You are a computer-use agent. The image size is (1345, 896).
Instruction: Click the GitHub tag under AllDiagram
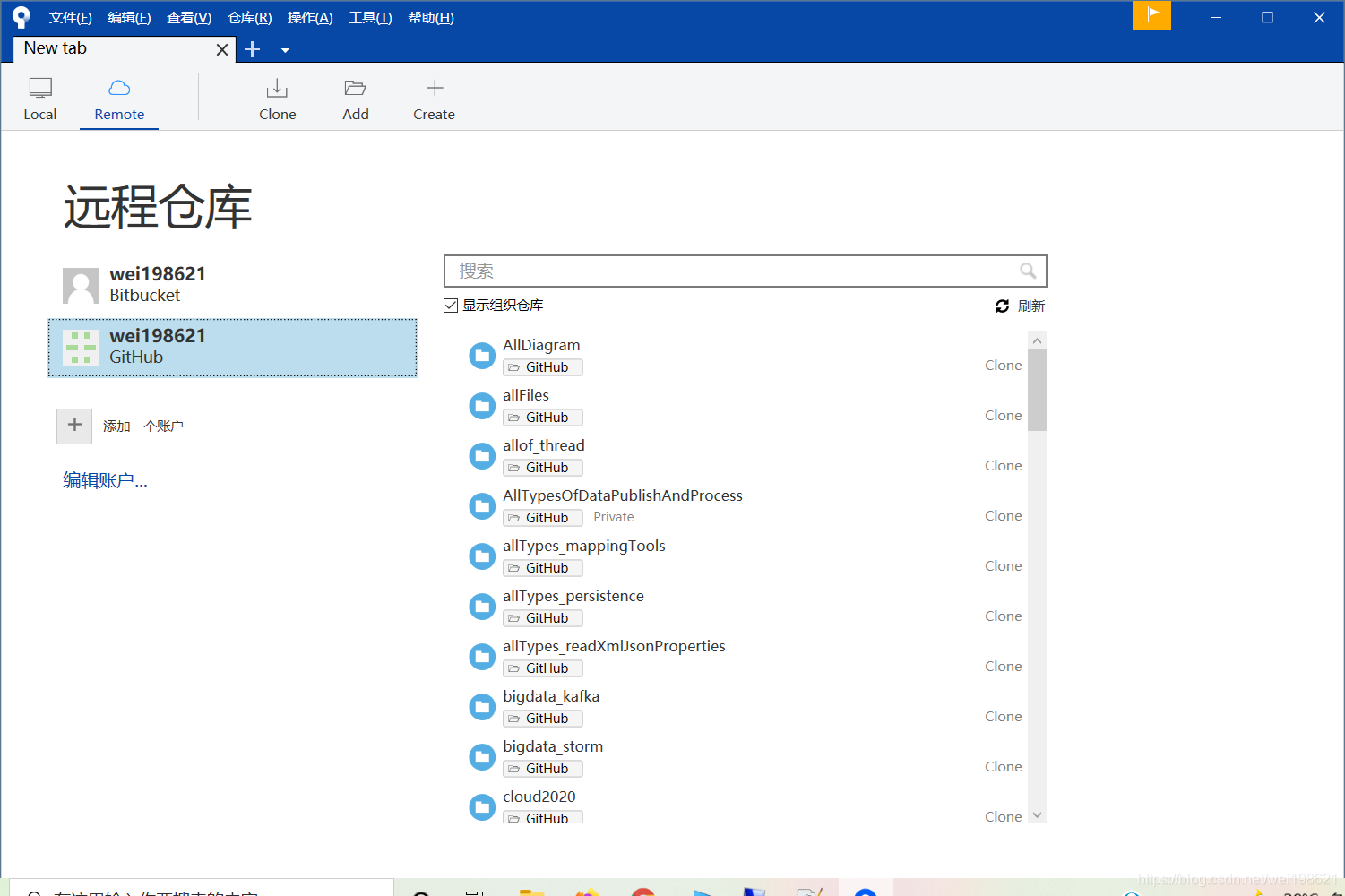543,367
